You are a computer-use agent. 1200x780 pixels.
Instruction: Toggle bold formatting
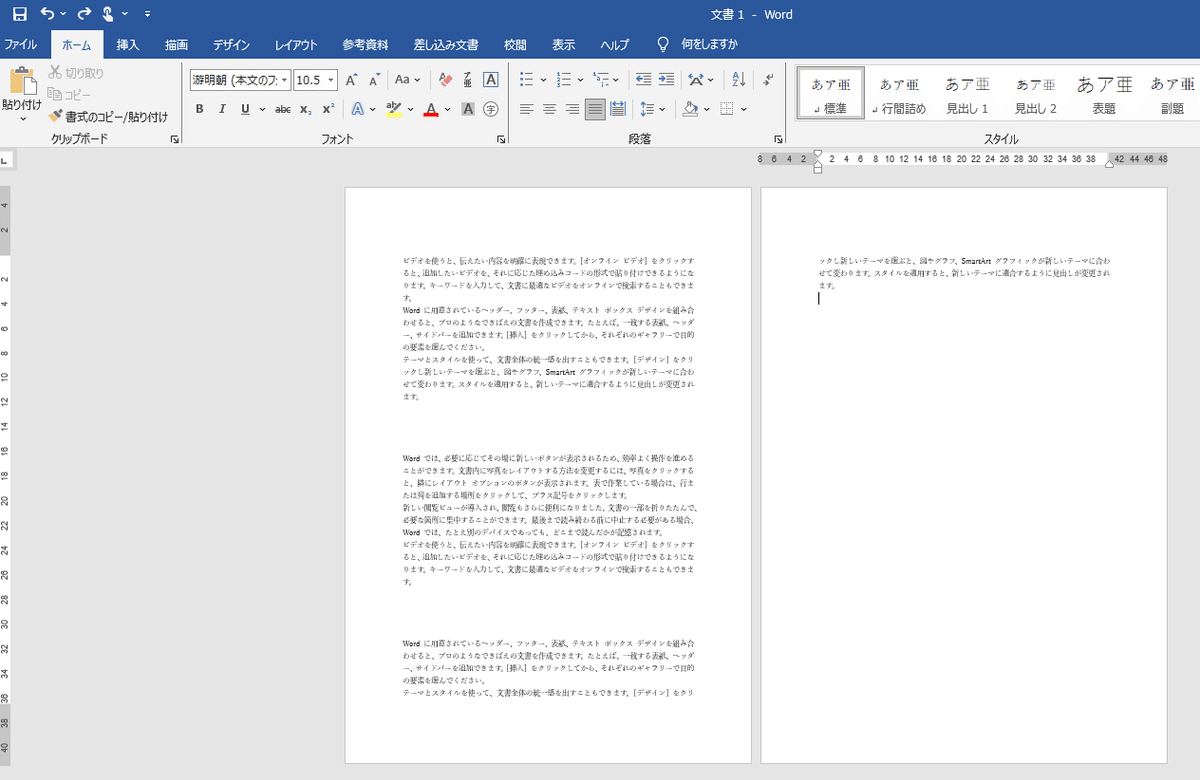coord(200,107)
